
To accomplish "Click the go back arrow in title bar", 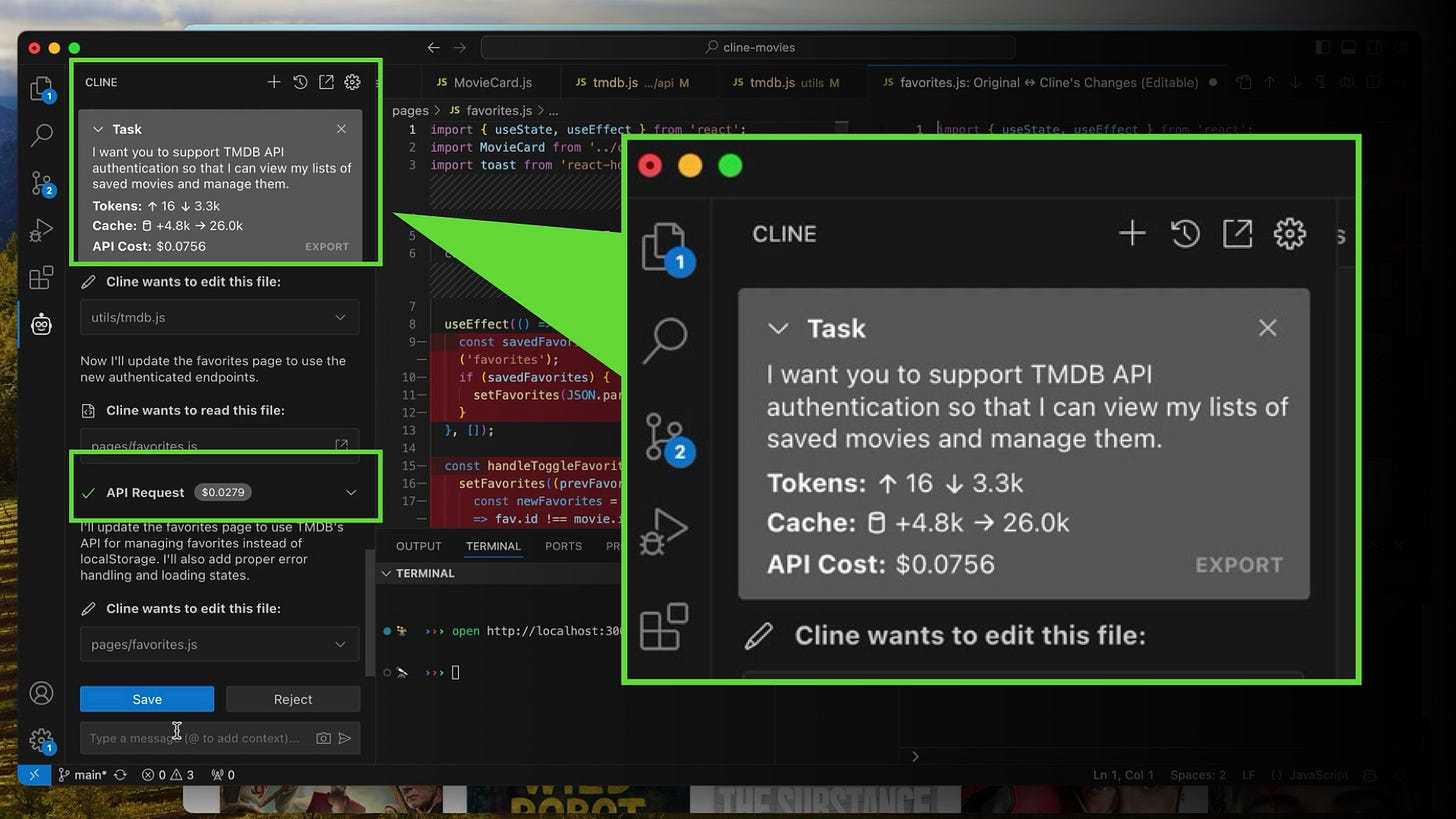I will 433,47.
